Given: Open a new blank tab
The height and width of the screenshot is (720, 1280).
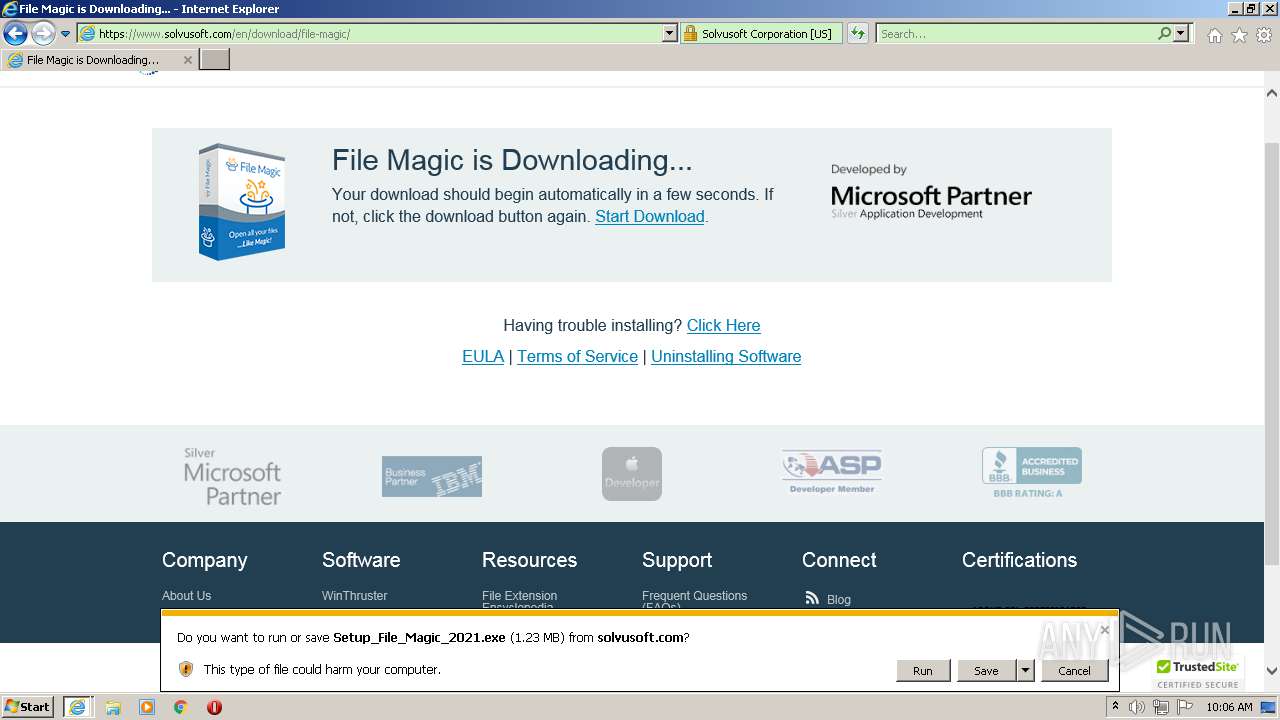Looking at the screenshot, I should (215, 60).
